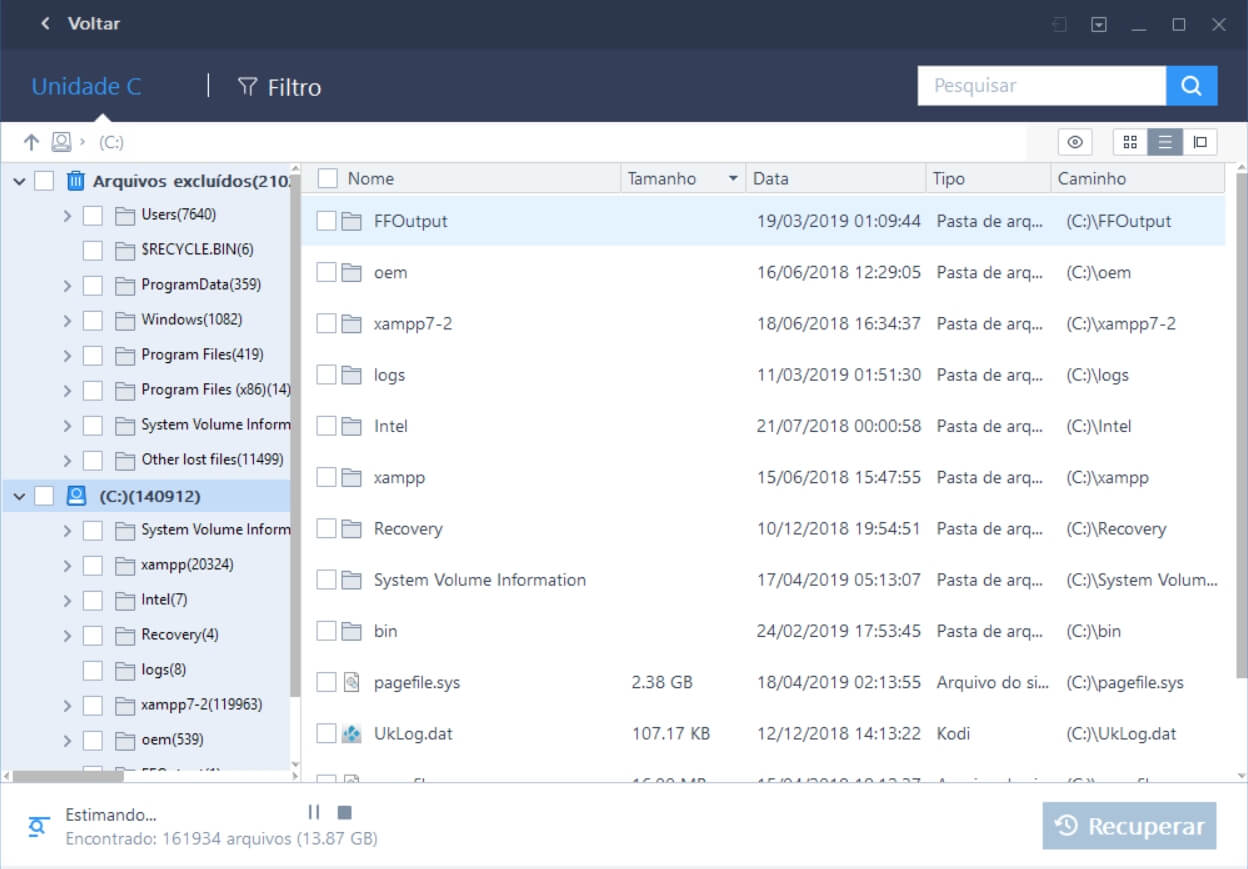The image size is (1248, 869).
Task: Open the Tamanho column sort dropdown
Action: pyautogui.click(x=733, y=179)
